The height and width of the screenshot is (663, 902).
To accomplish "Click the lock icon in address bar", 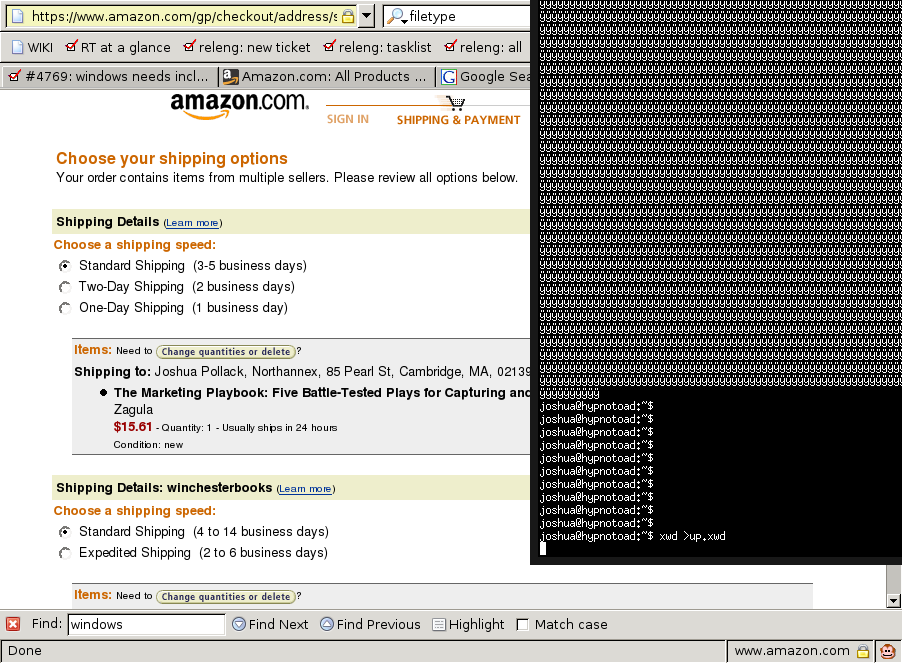I will click(x=347, y=16).
